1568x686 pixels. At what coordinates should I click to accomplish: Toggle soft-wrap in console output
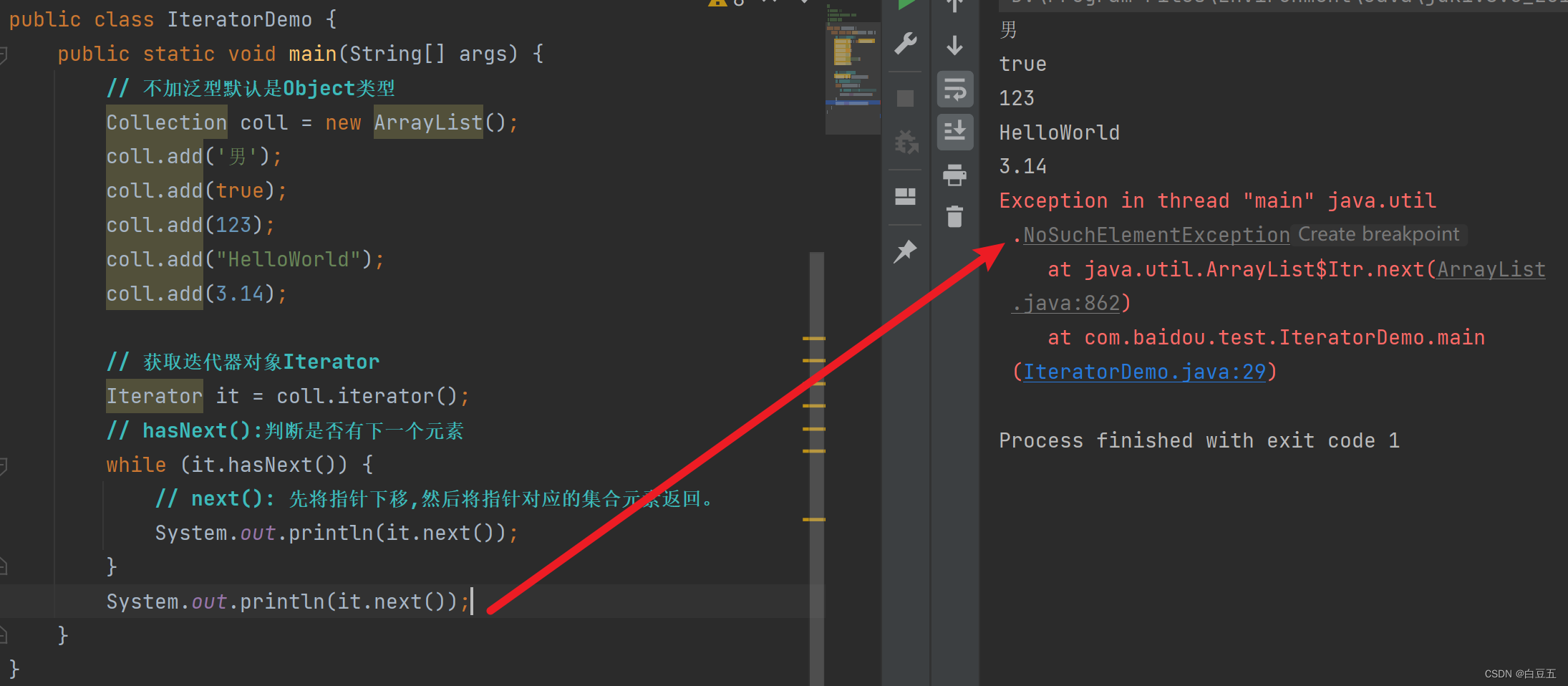coord(955,90)
